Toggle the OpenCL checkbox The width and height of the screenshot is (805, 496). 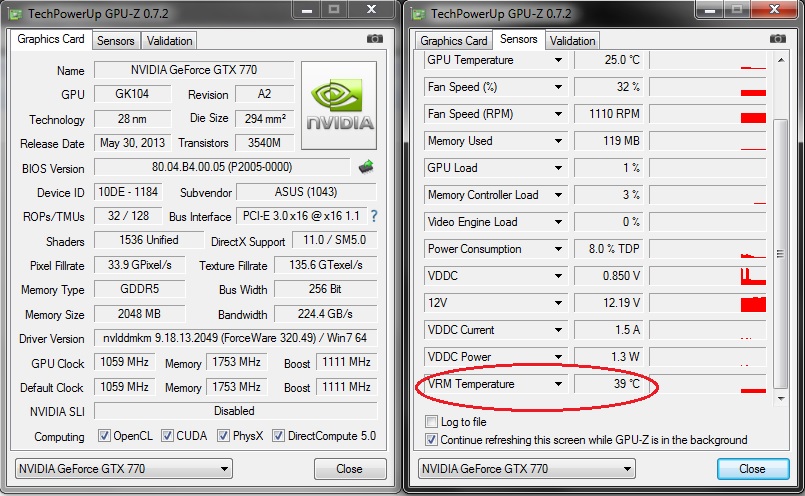tap(104, 436)
